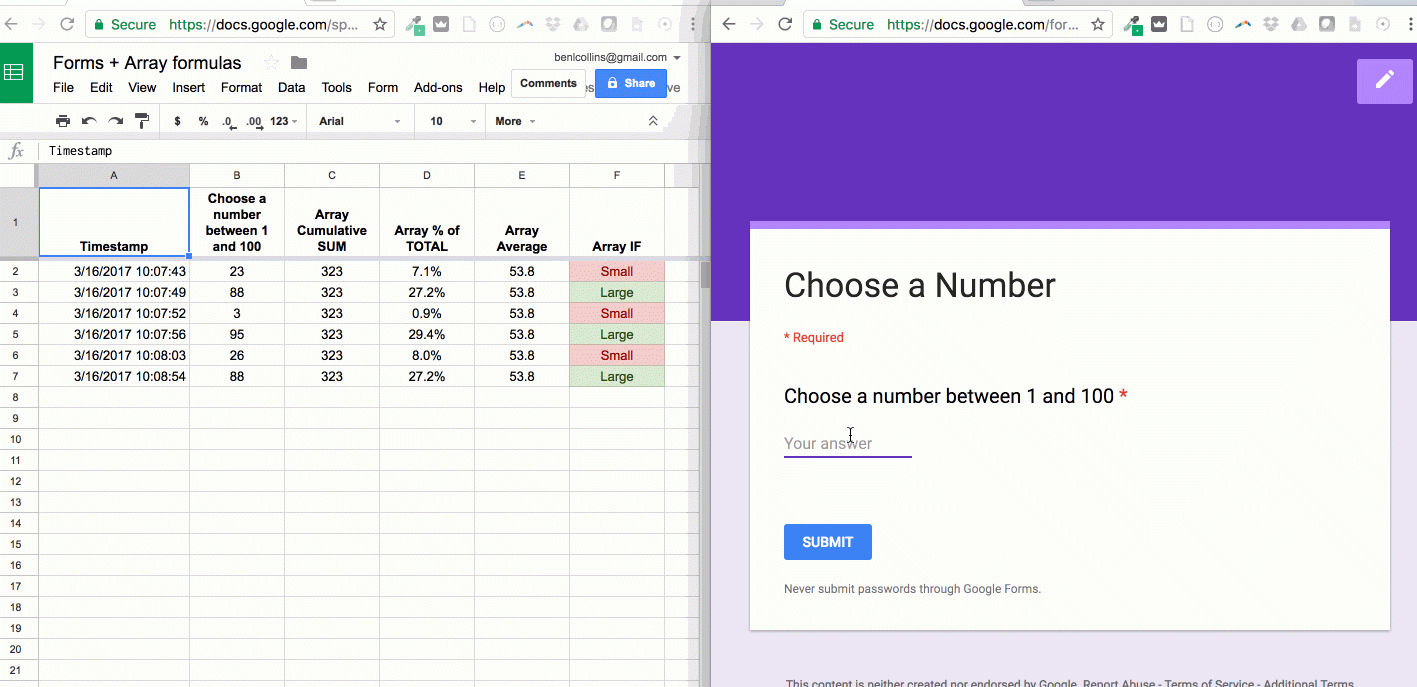The height and width of the screenshot is (687, 1417).
Task: Open the account dropdown next to benlcollins@gmail.com
Action: [x=678, y=57]
